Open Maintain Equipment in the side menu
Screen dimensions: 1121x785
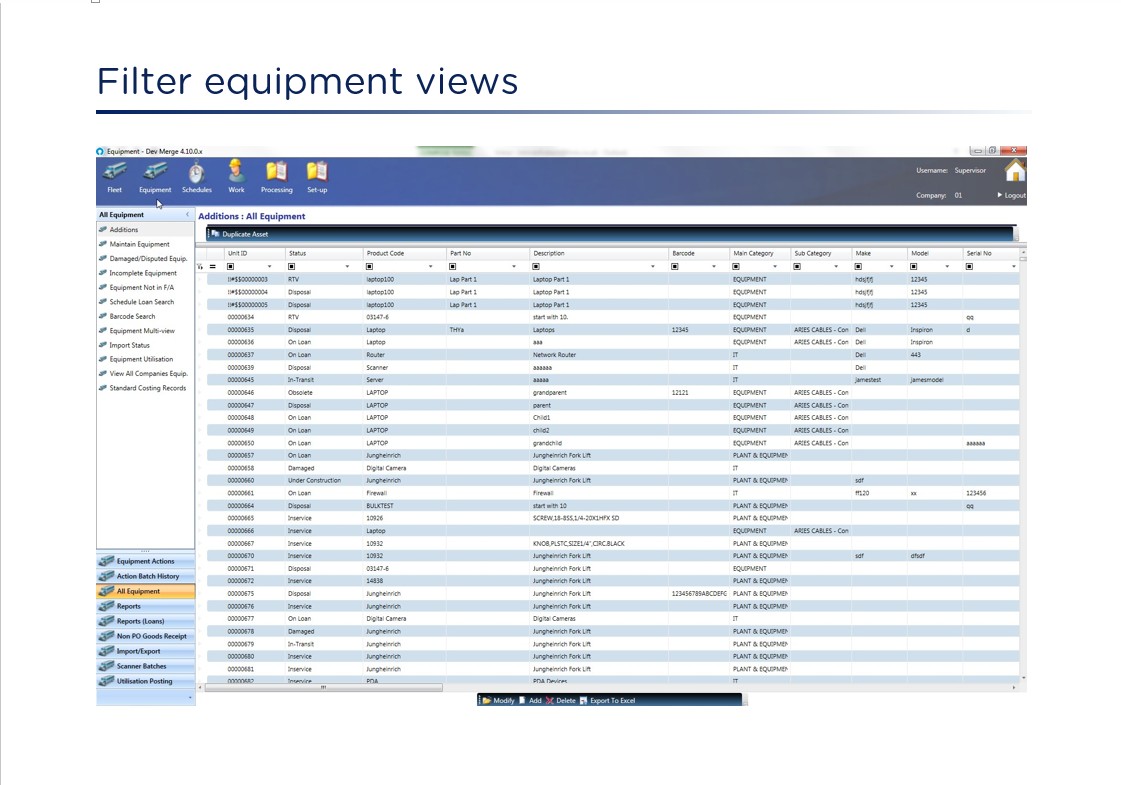139,244
